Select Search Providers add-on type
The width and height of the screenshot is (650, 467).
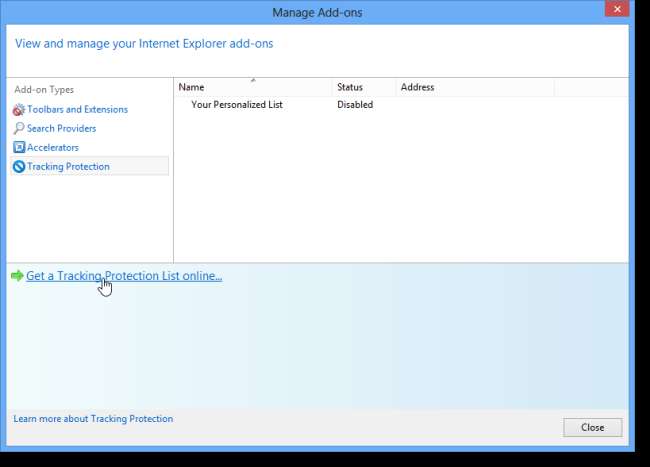(61, 128)
